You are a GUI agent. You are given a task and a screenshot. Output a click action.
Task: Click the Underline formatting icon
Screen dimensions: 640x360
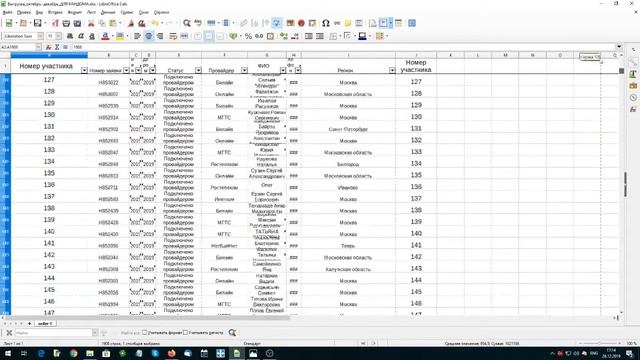(92, 36)
